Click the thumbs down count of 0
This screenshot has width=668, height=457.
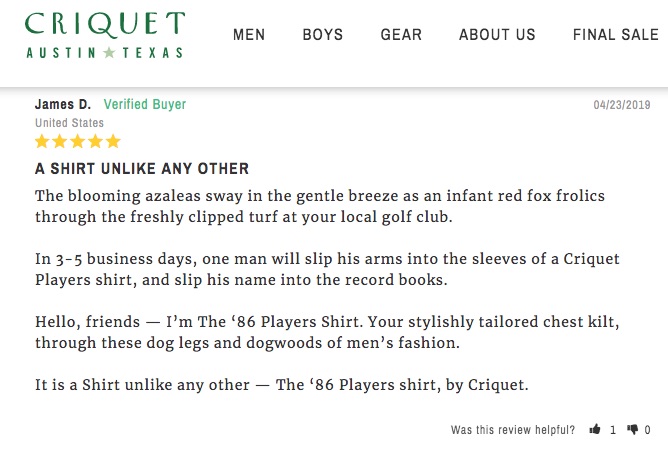coord(647,430)
